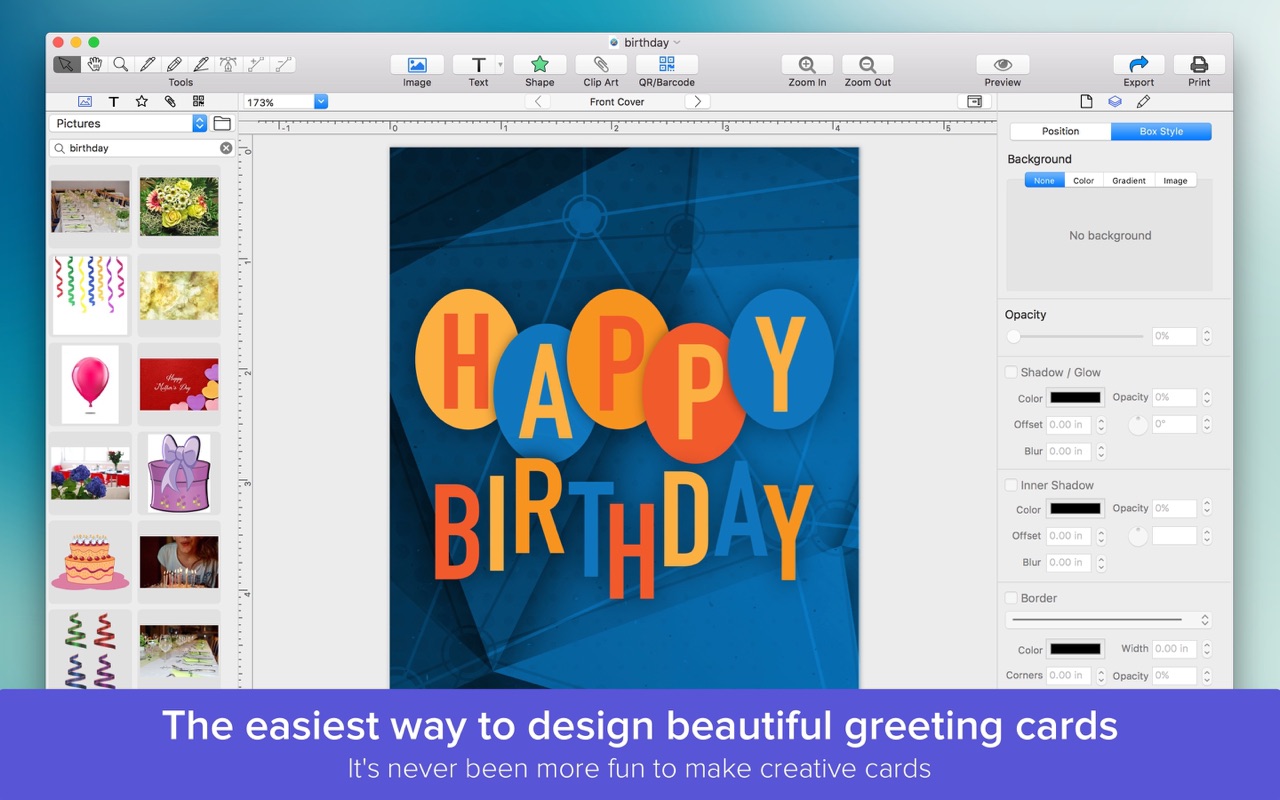Enable the Border checkbox
The width and height of the screenshot is (1280, 800).
[1011, 598]
